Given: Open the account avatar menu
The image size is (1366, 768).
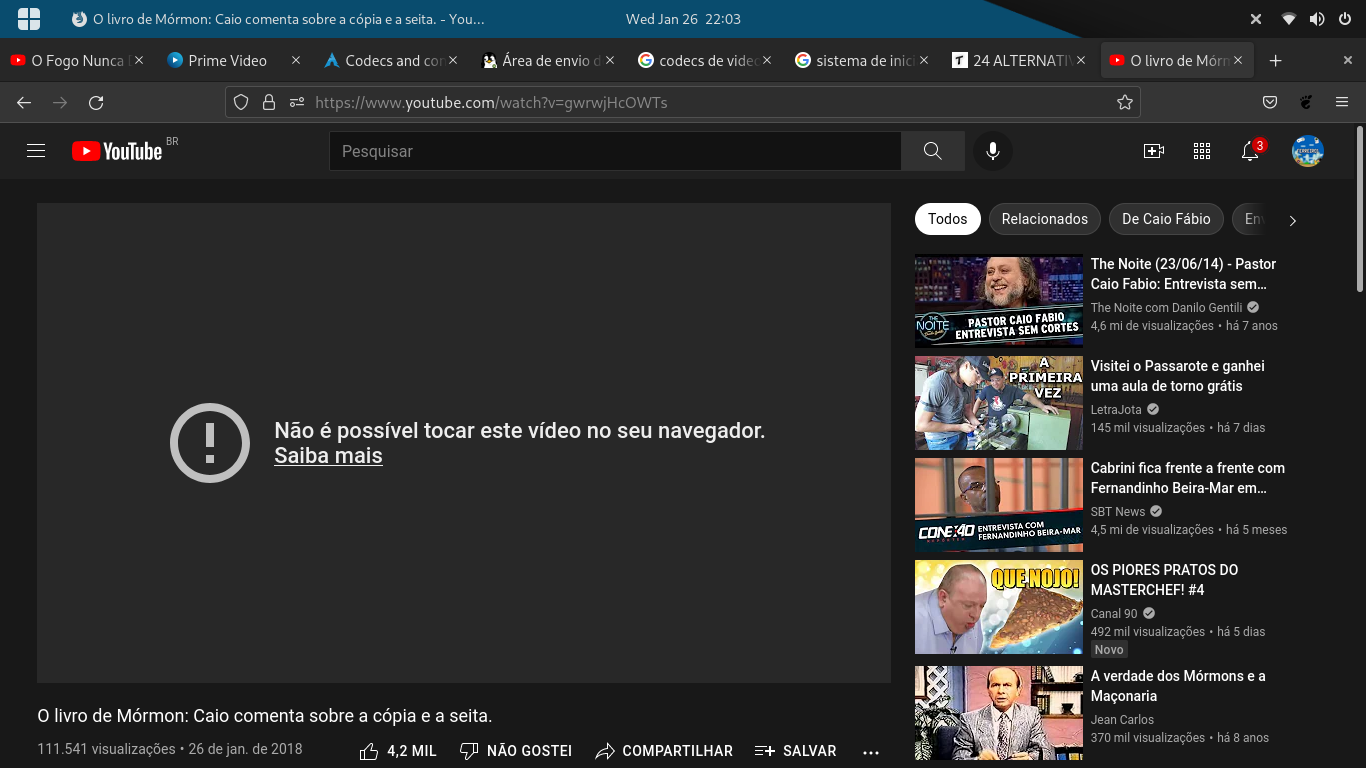Looking at the screenshot, I should 1308,151.
